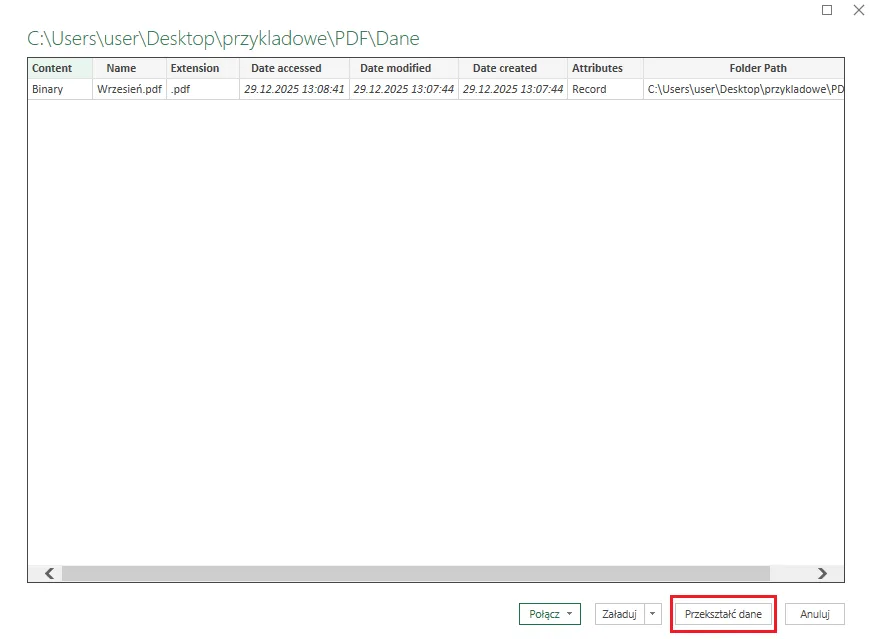The width and height of the screenshot is (869, 639).
Task: Open the Połącz dropdown menu
Action: 550,614
